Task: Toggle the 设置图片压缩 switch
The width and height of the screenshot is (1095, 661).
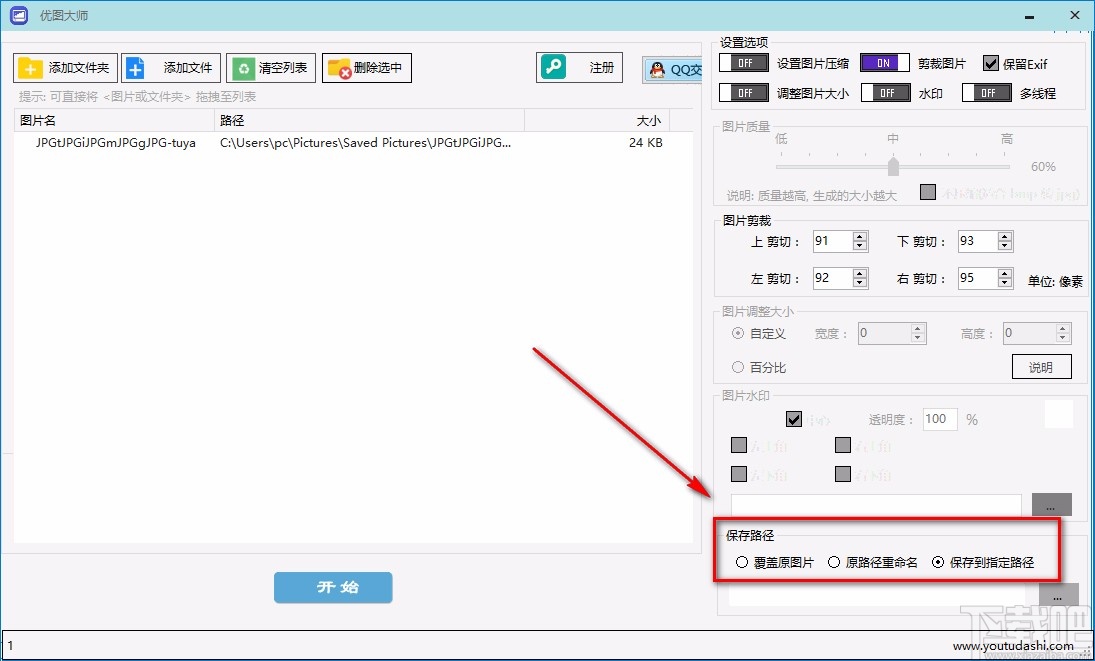Action: (744, 63)
